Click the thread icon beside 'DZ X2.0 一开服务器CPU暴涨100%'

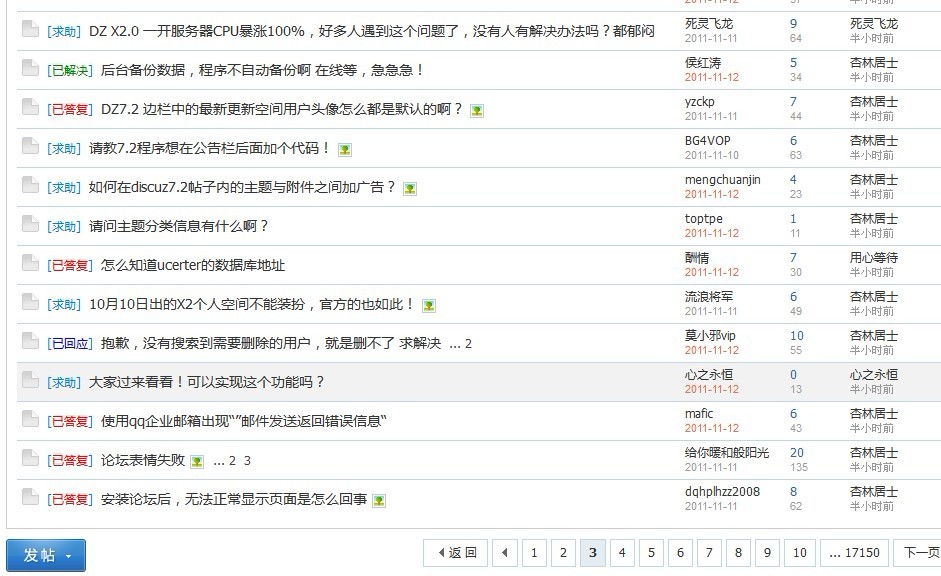pos(30,29)
